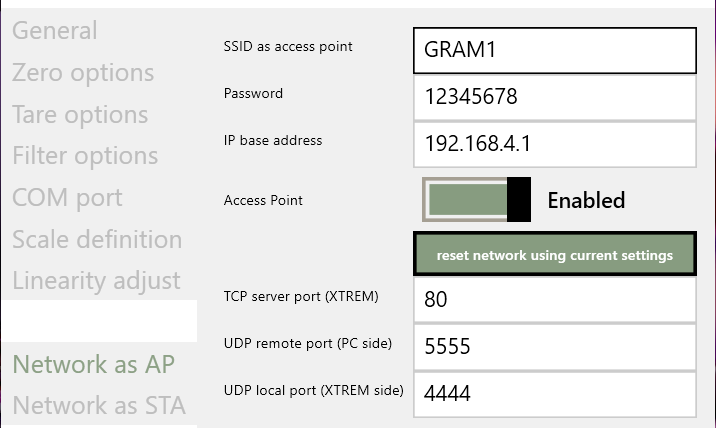The width and height of the screenshot is (716, 428).
Task: Select Network as AP section
Action: 94,364
